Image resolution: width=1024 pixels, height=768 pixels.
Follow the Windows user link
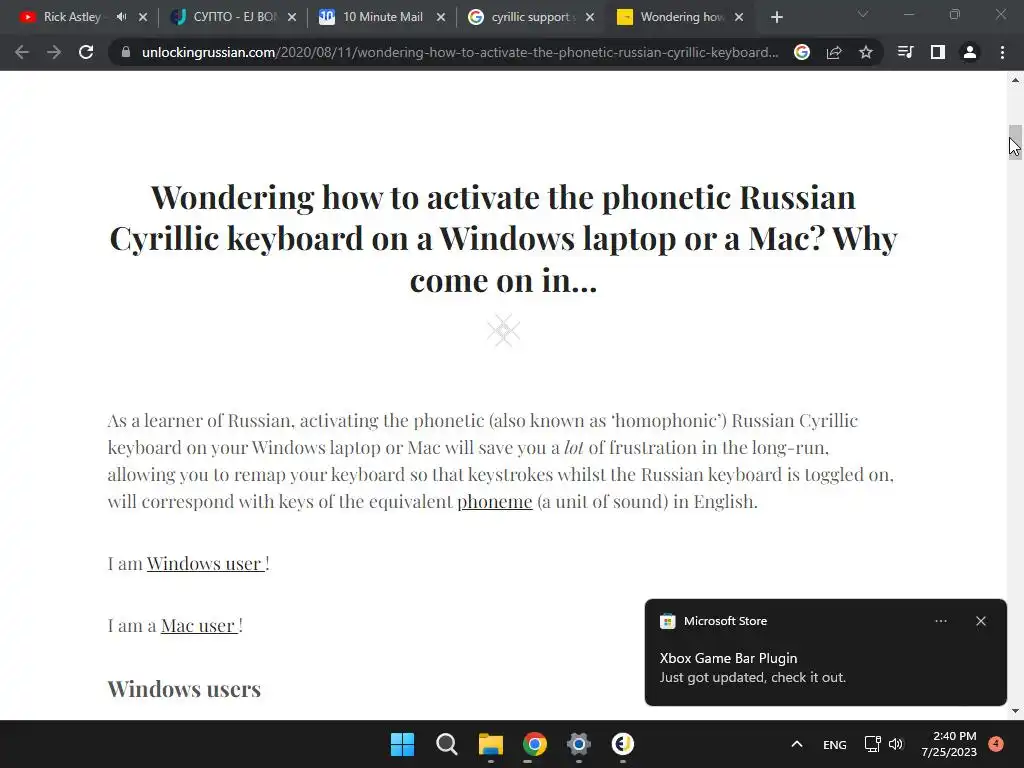coord(206,564)
